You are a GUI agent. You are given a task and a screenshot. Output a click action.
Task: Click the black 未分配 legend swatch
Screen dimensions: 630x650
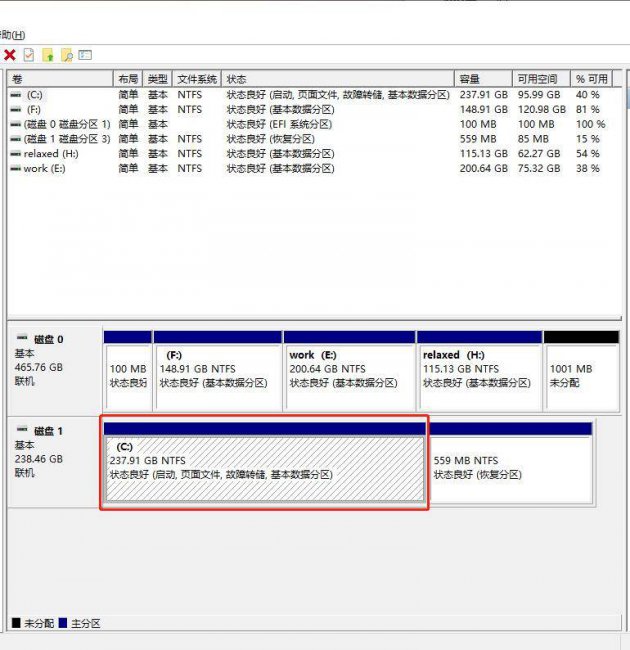[x=16, y=623]
